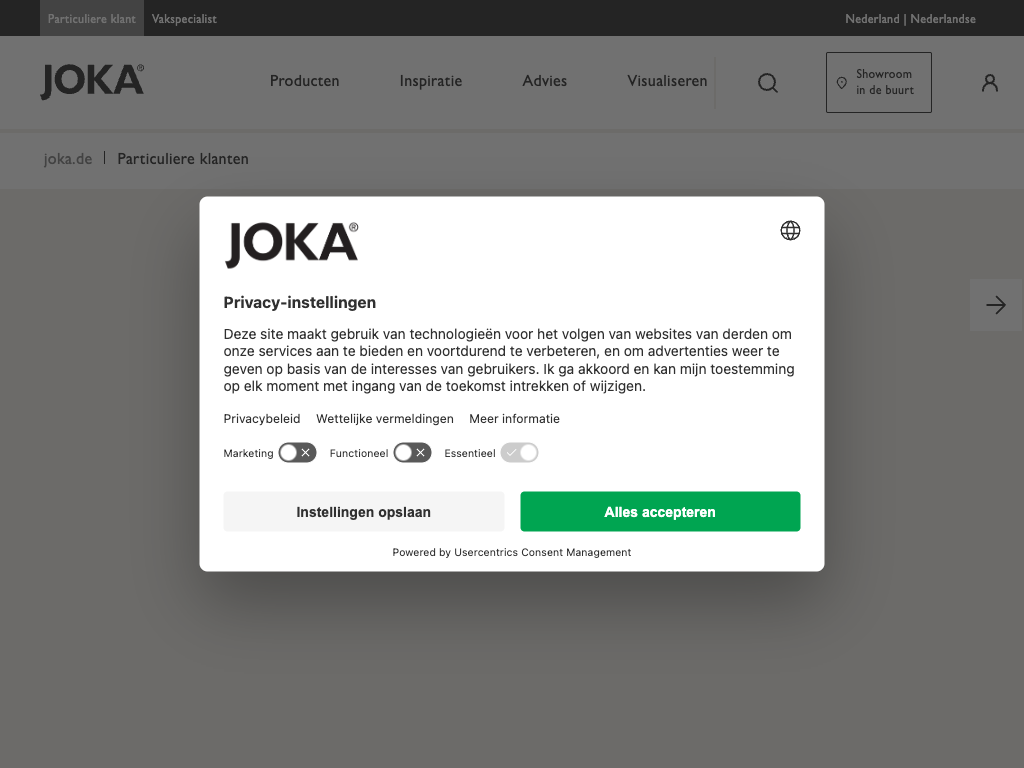Open the Visualiseren menu item
This screenshot has height=768, width=1024.
coord(667,81)
